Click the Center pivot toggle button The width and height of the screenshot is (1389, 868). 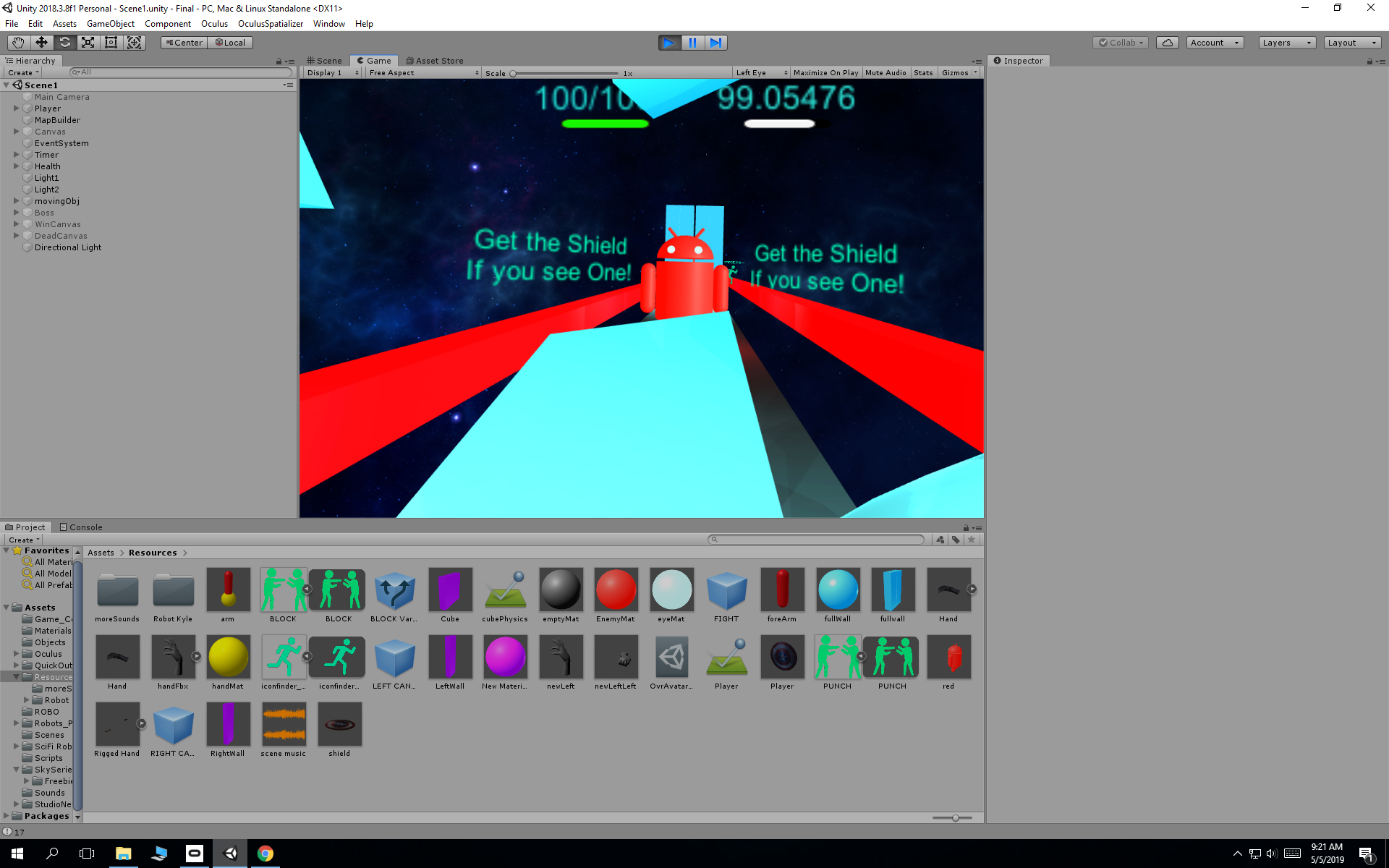184,43
